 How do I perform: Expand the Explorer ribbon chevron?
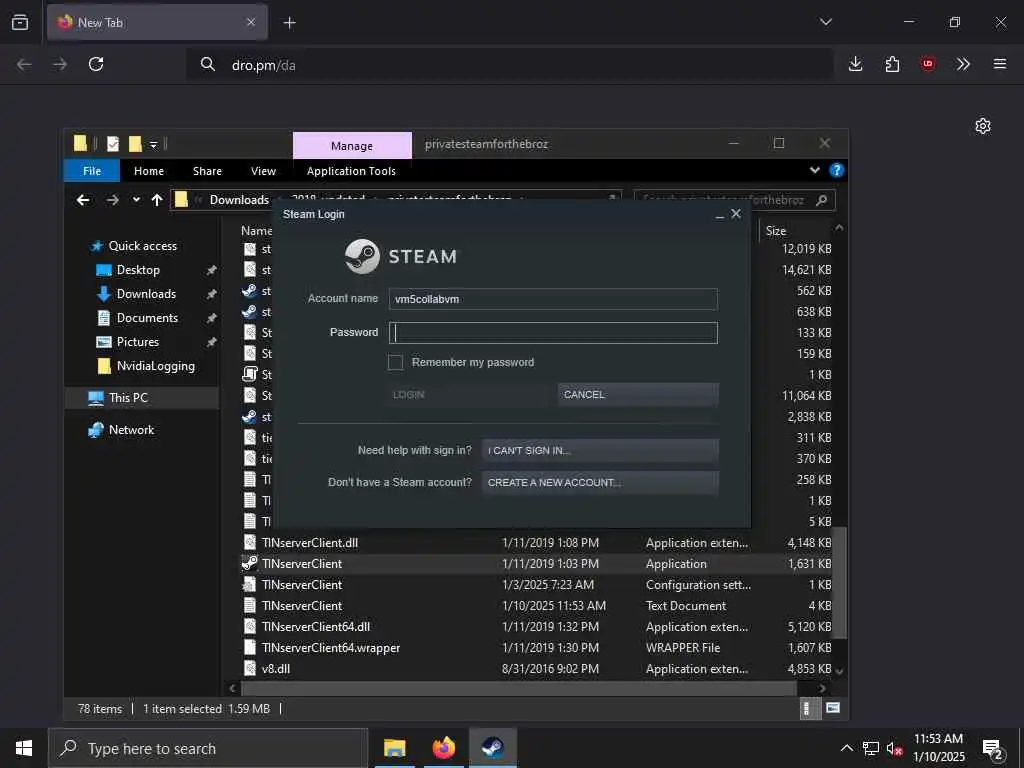pyautogui.click(x=814, y=170)
